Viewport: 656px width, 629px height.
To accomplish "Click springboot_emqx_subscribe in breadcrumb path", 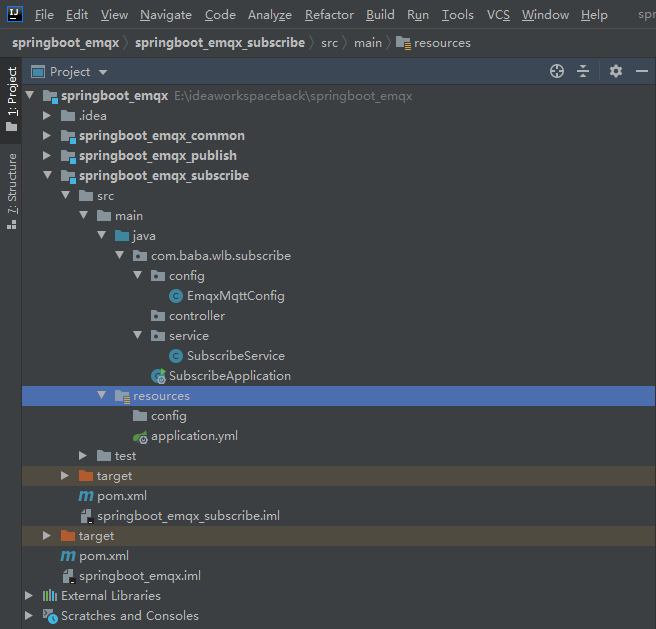I will pyautogui.click(x=219, y=43).
